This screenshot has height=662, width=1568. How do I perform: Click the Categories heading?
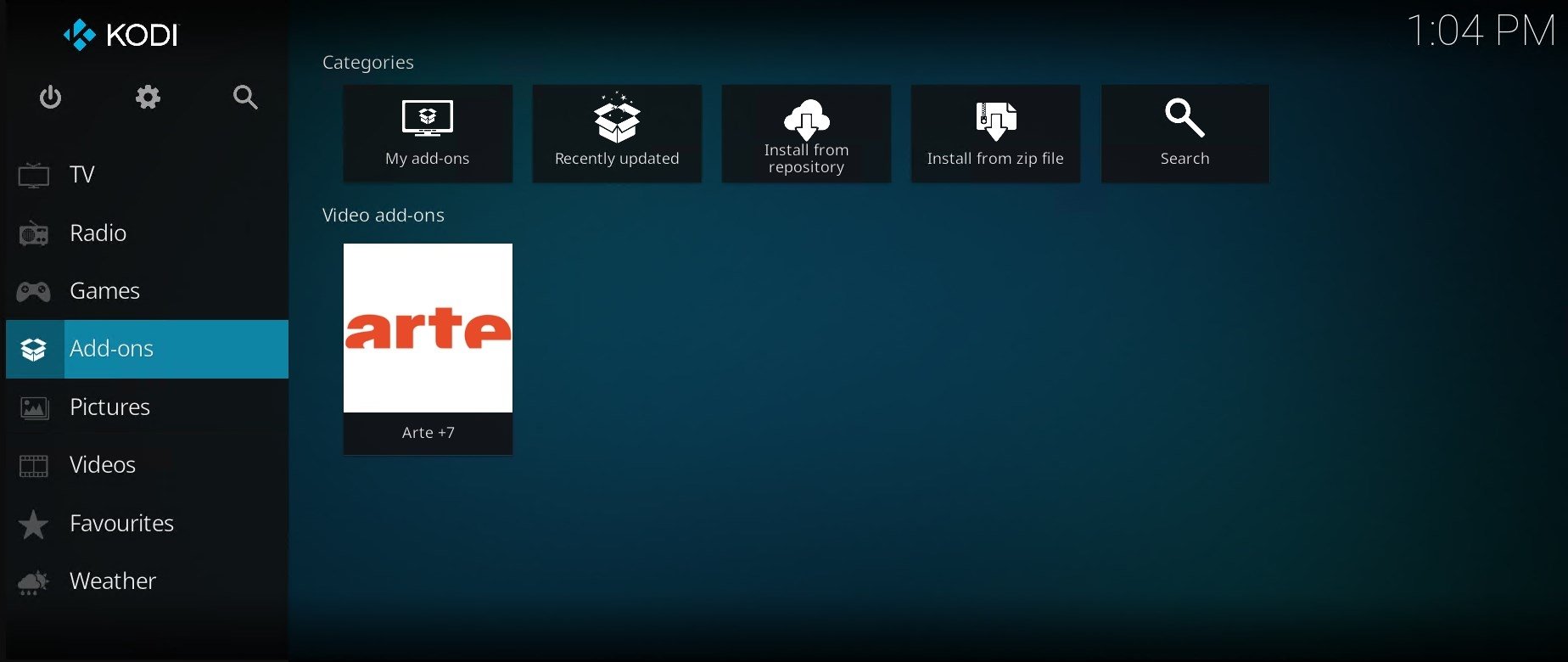(368, 63)
